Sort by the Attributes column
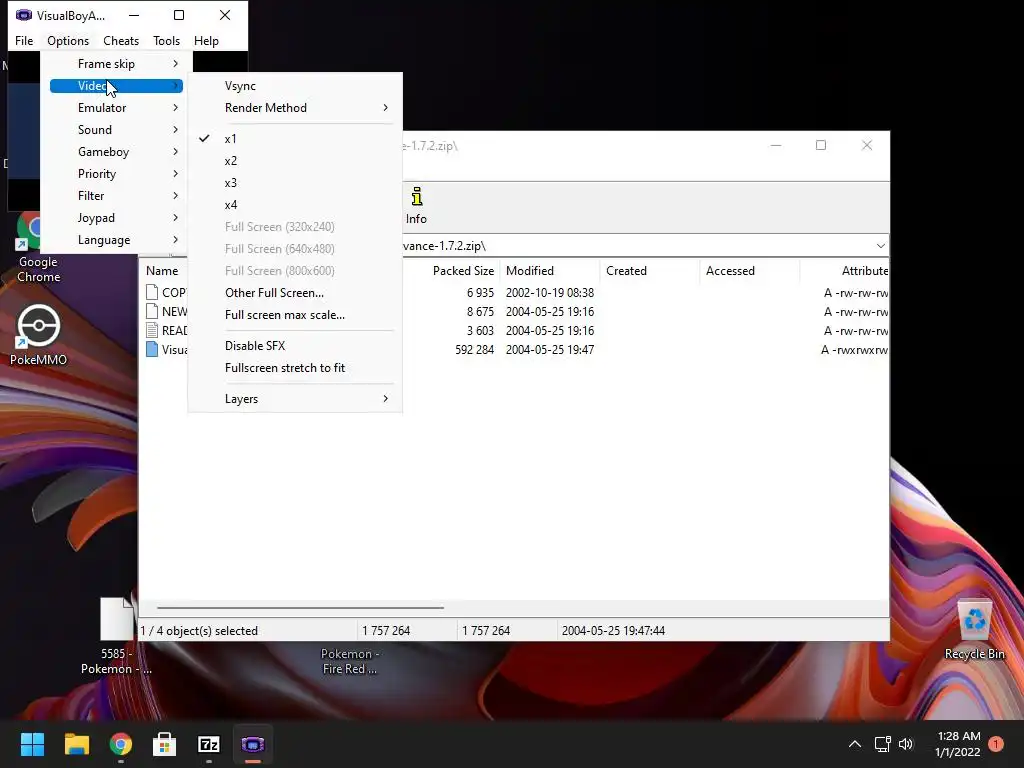 (x=865, y=270)
